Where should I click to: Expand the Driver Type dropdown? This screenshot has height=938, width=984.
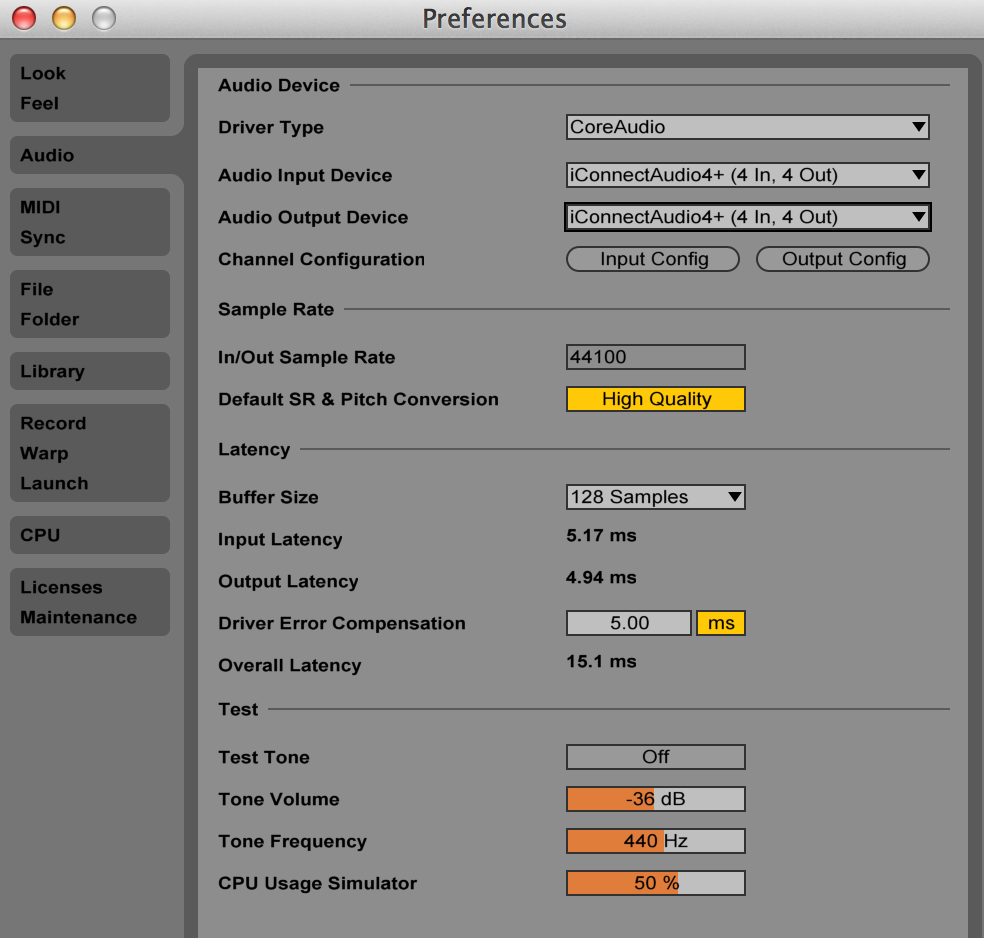tap(747, 127)
